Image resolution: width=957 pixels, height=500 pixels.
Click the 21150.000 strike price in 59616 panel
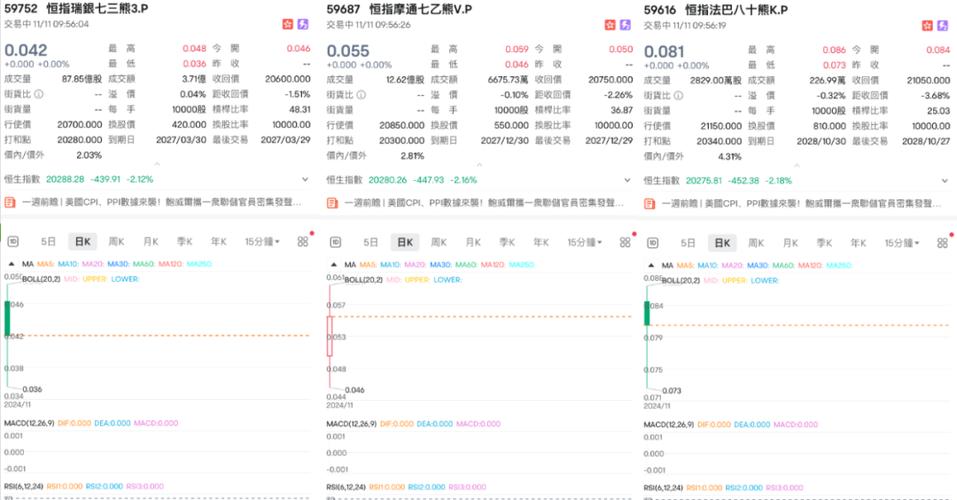pos(721,126)
